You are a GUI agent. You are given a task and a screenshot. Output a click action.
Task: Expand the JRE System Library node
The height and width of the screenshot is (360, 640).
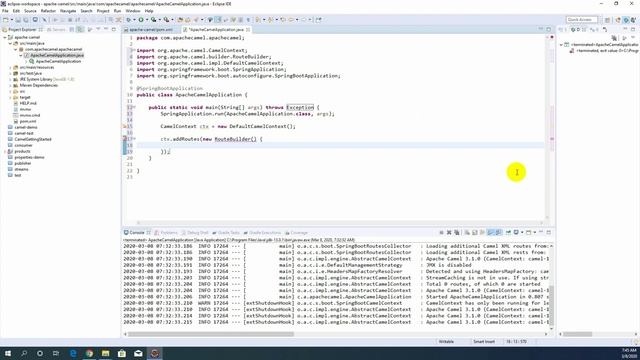click(11, 79)
